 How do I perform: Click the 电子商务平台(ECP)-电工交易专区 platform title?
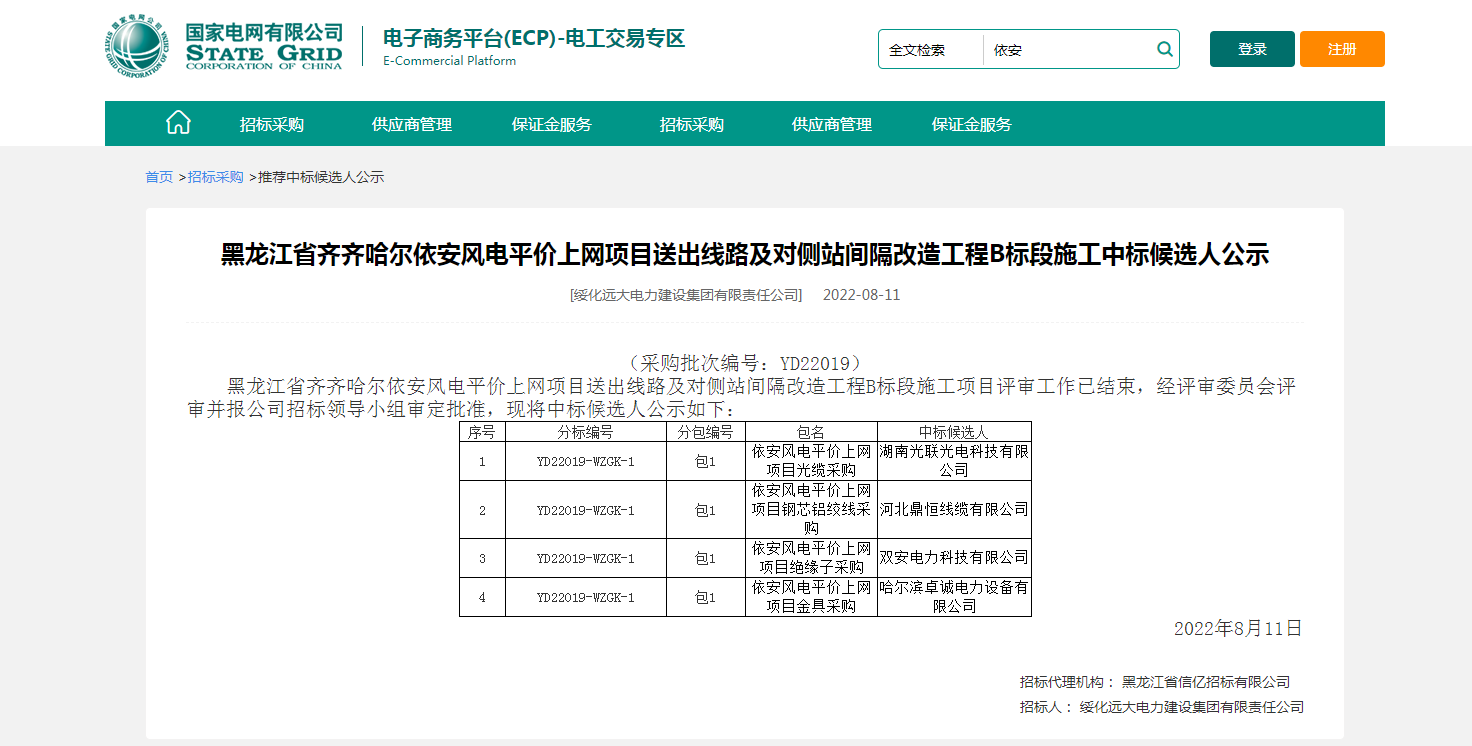pyautogui.click(x=534, y=40)
